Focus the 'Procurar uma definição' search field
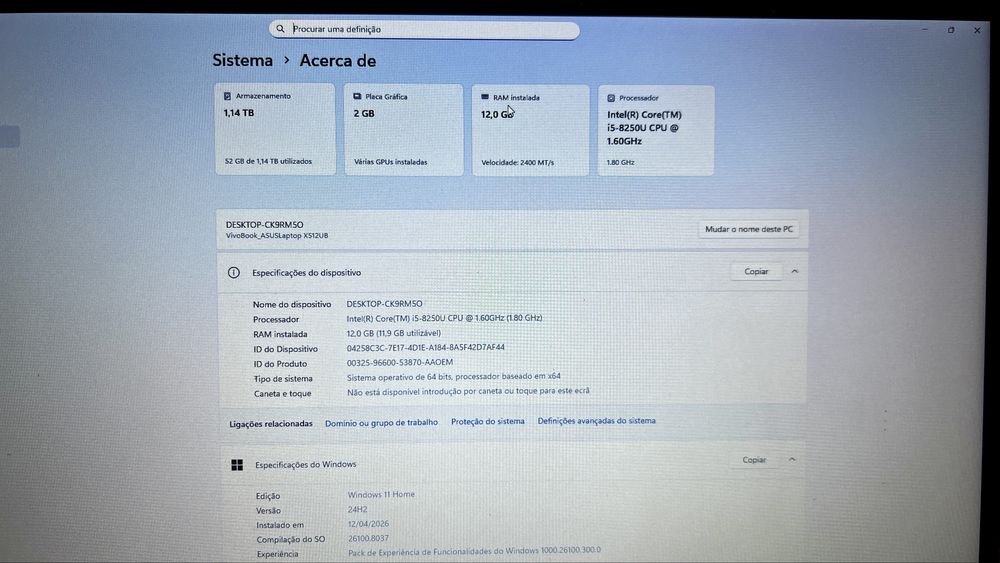Image resolution: width=1000 pixels, height=563 pixels. tap(425, 29)
